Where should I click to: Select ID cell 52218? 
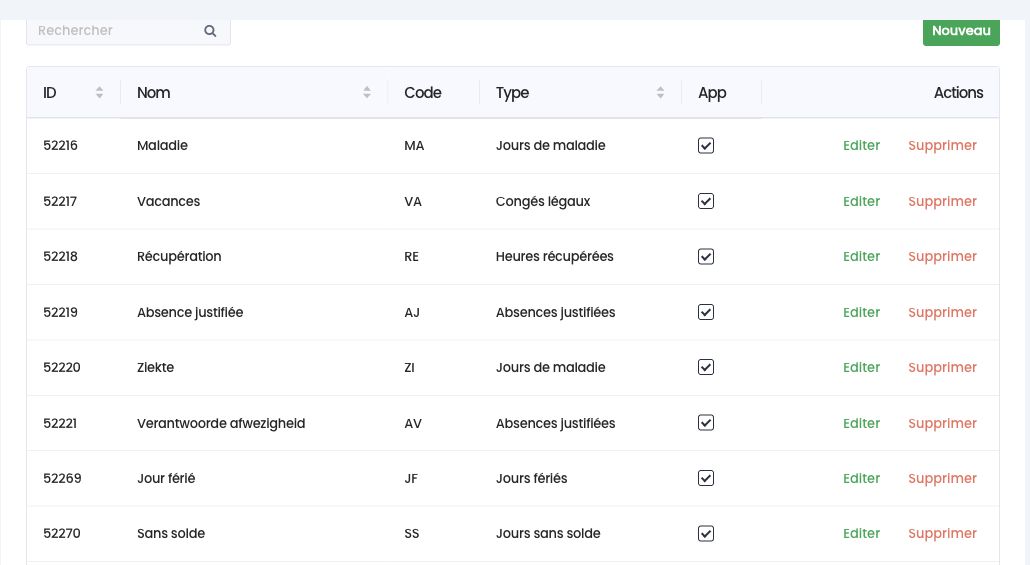[x=60, y=256]
